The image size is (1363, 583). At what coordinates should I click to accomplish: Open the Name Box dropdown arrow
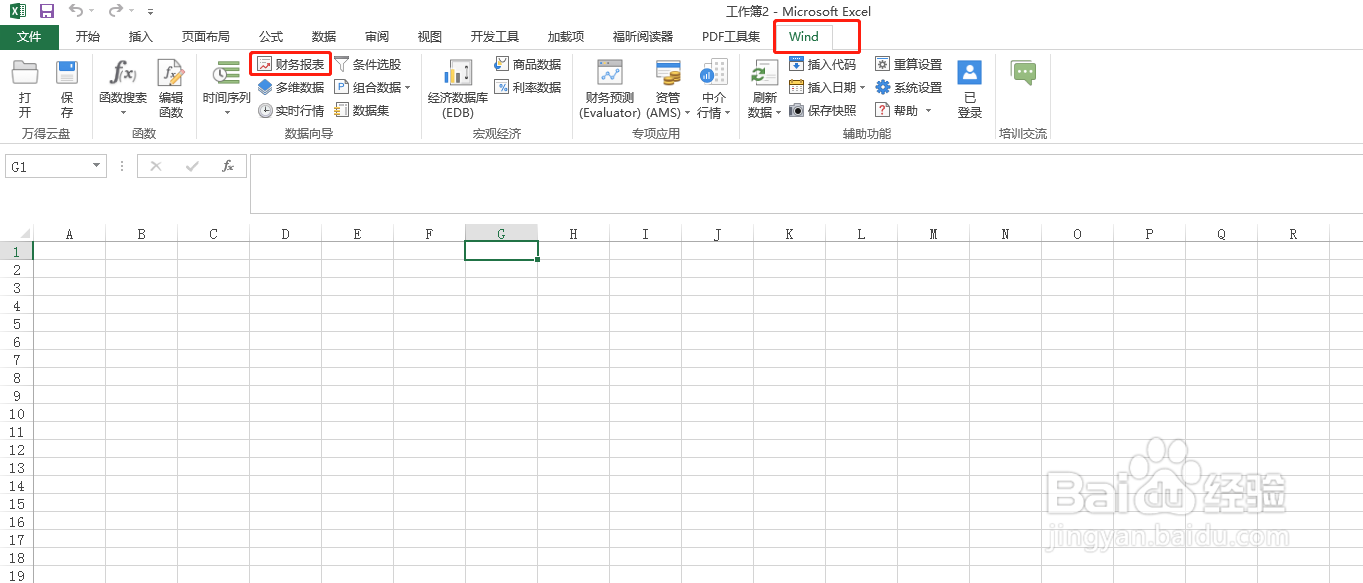coord(96,166)
